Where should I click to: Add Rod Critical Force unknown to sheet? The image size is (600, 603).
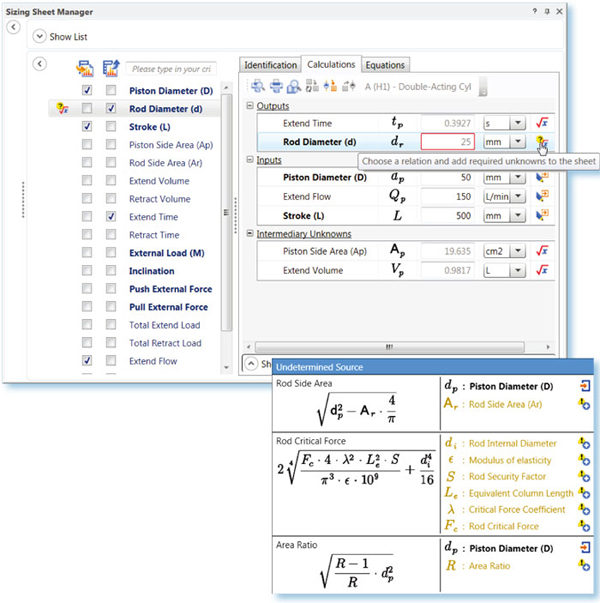pyautogui.click(x=584, y=526)
